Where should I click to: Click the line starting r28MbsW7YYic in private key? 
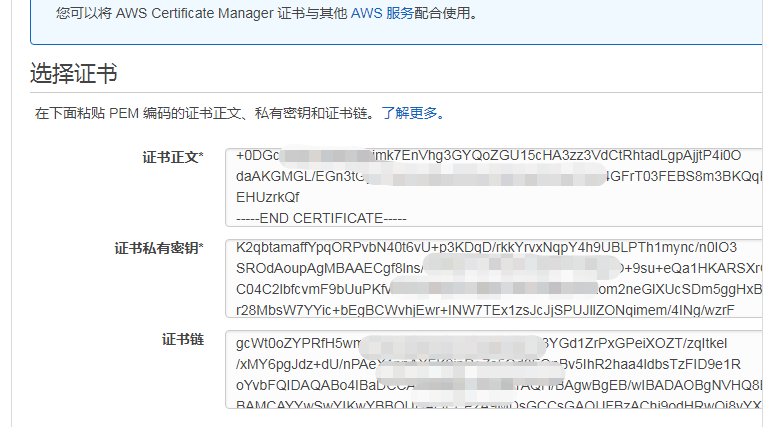click(485, 310)
